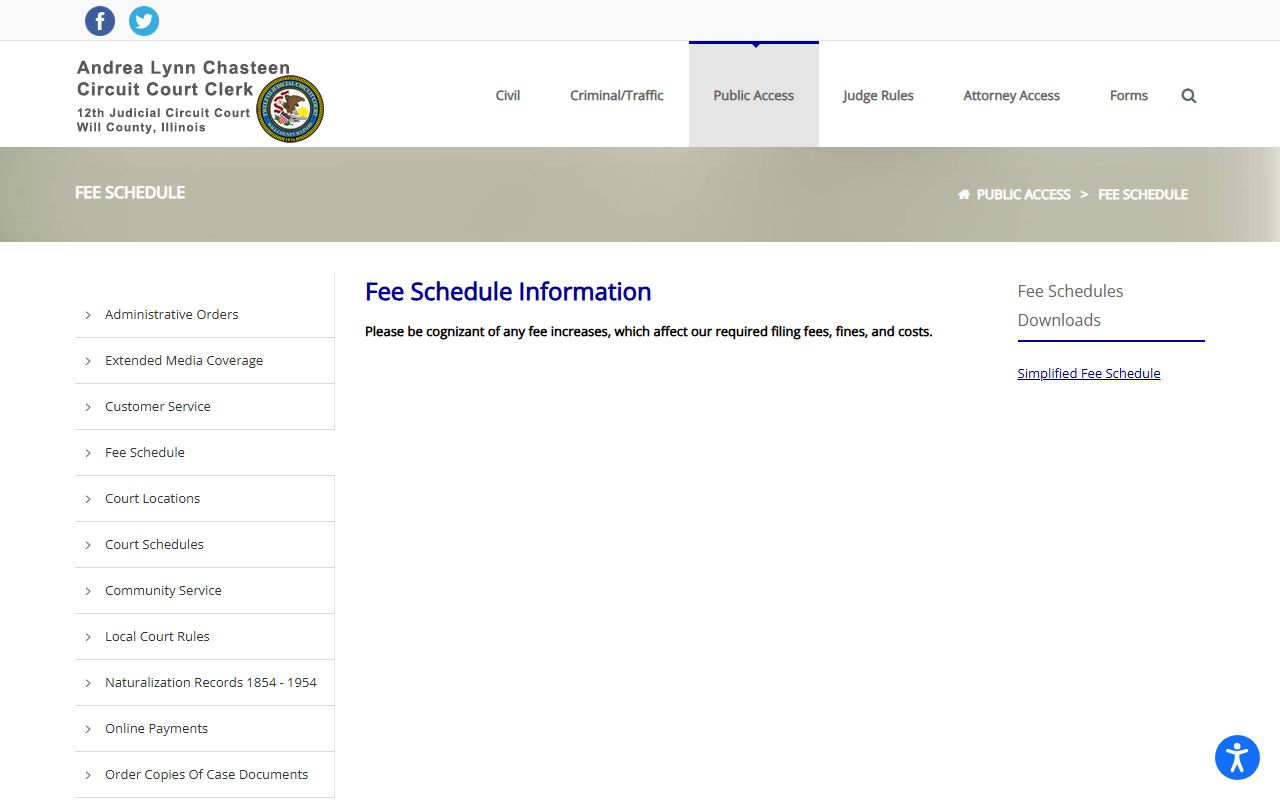
Task: Click the chevron beside Online Payments
Action: tap(88, 729)
